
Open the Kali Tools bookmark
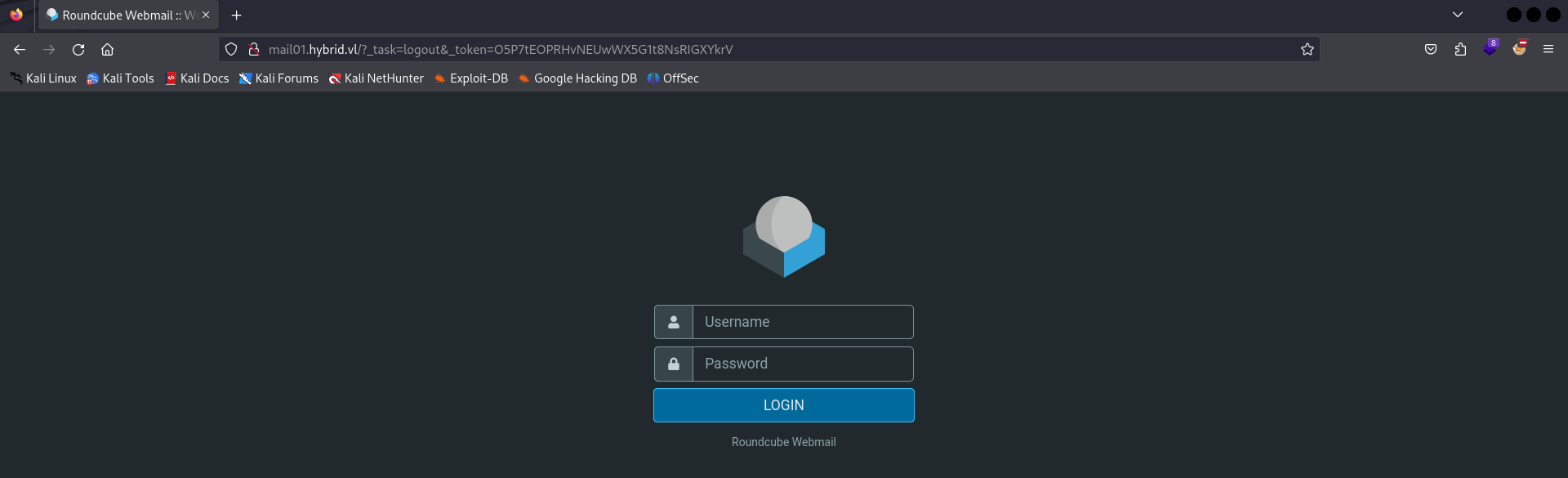(120, 78)
